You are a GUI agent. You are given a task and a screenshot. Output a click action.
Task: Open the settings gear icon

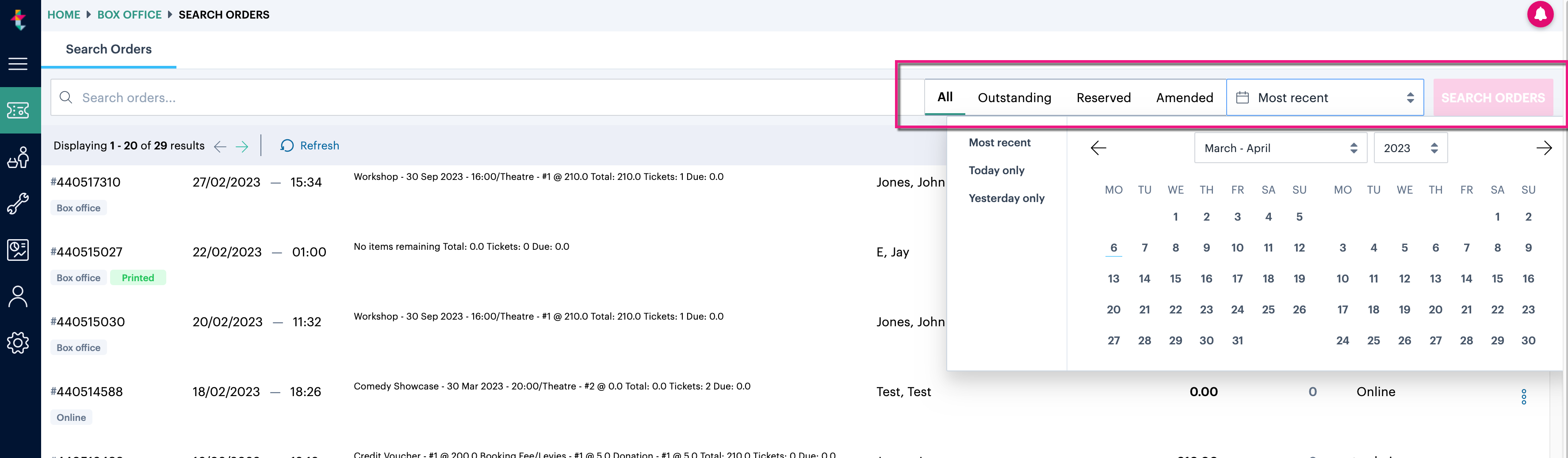tap(18, 343)
